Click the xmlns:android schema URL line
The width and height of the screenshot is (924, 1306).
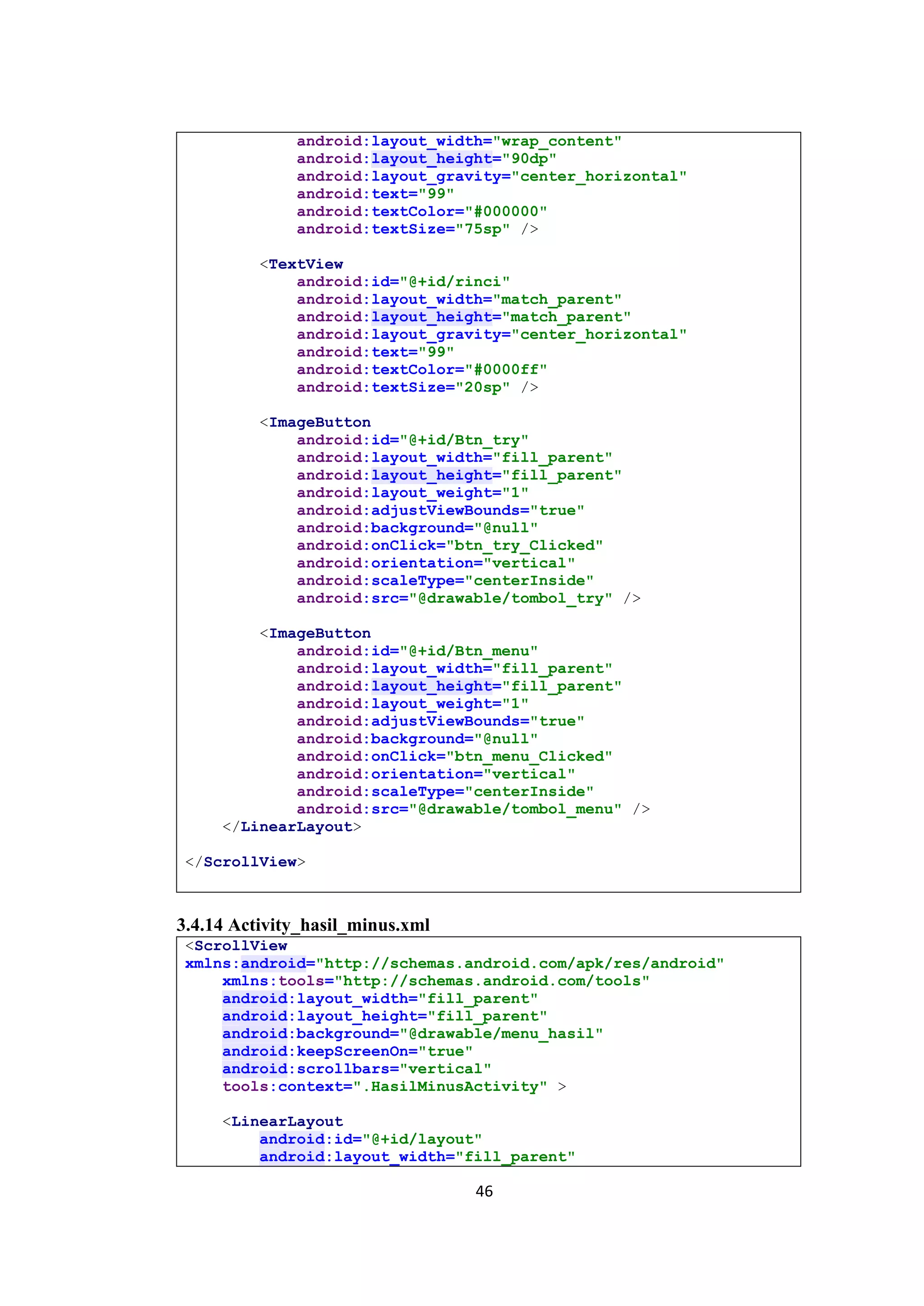pyautogui.click(x=454, y=963)
